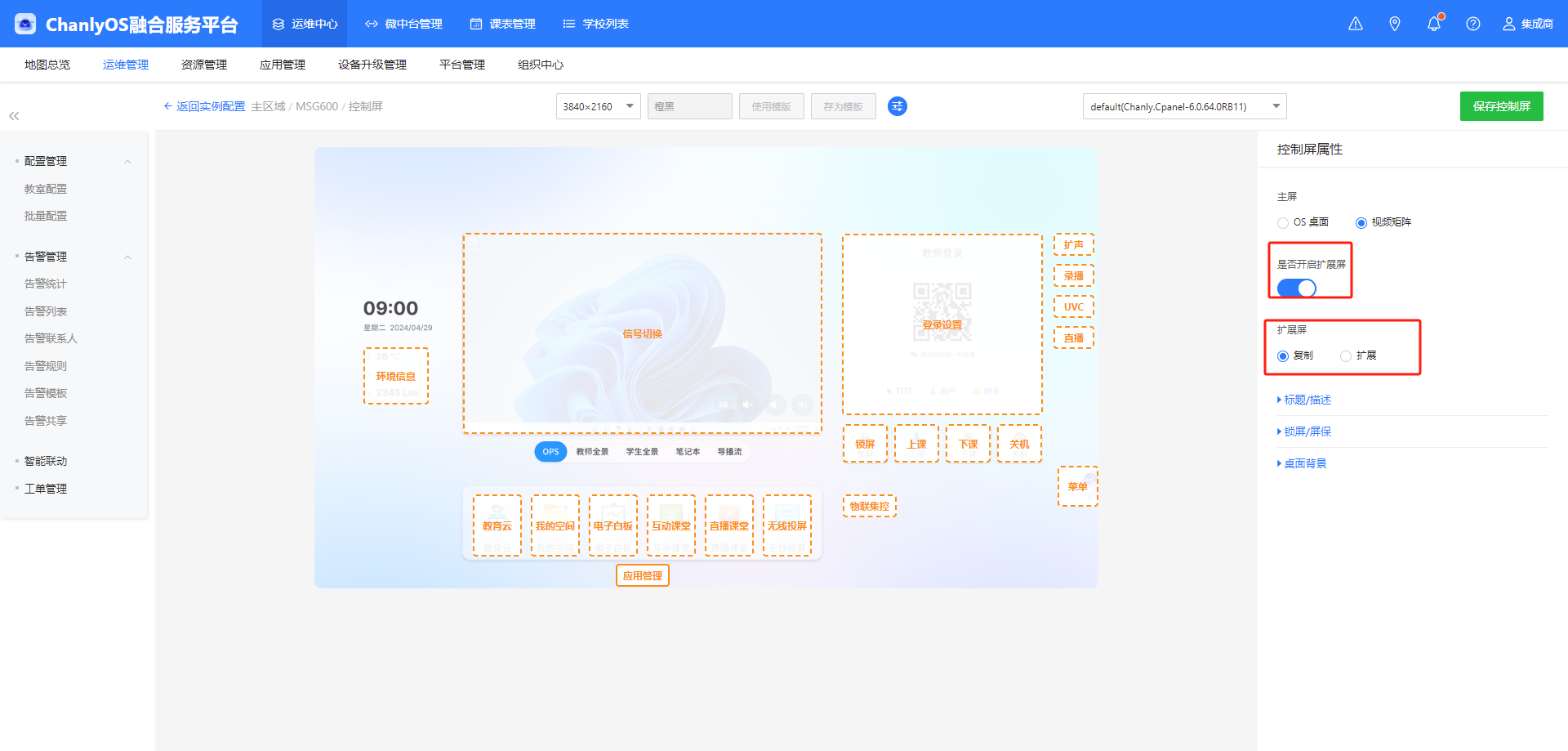
Task: Open the help question mark icon
Action: coord(1473,24)
